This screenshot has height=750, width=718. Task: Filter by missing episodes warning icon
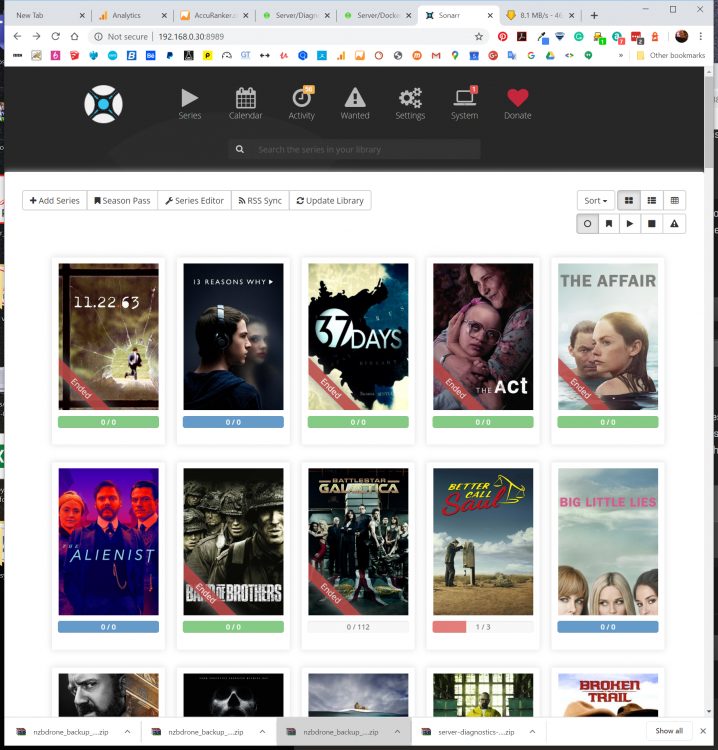pos(674,223)
